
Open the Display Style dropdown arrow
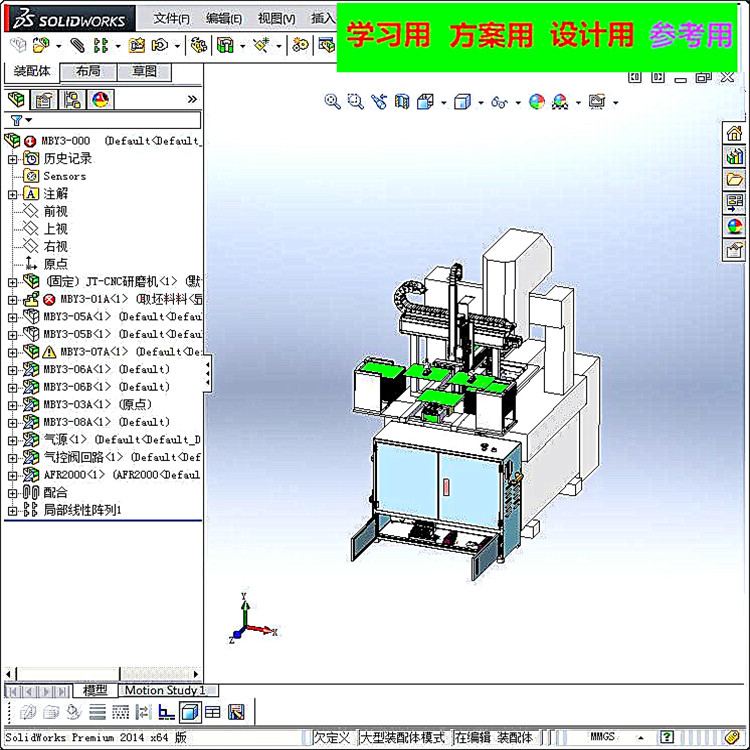click(481, 102)
